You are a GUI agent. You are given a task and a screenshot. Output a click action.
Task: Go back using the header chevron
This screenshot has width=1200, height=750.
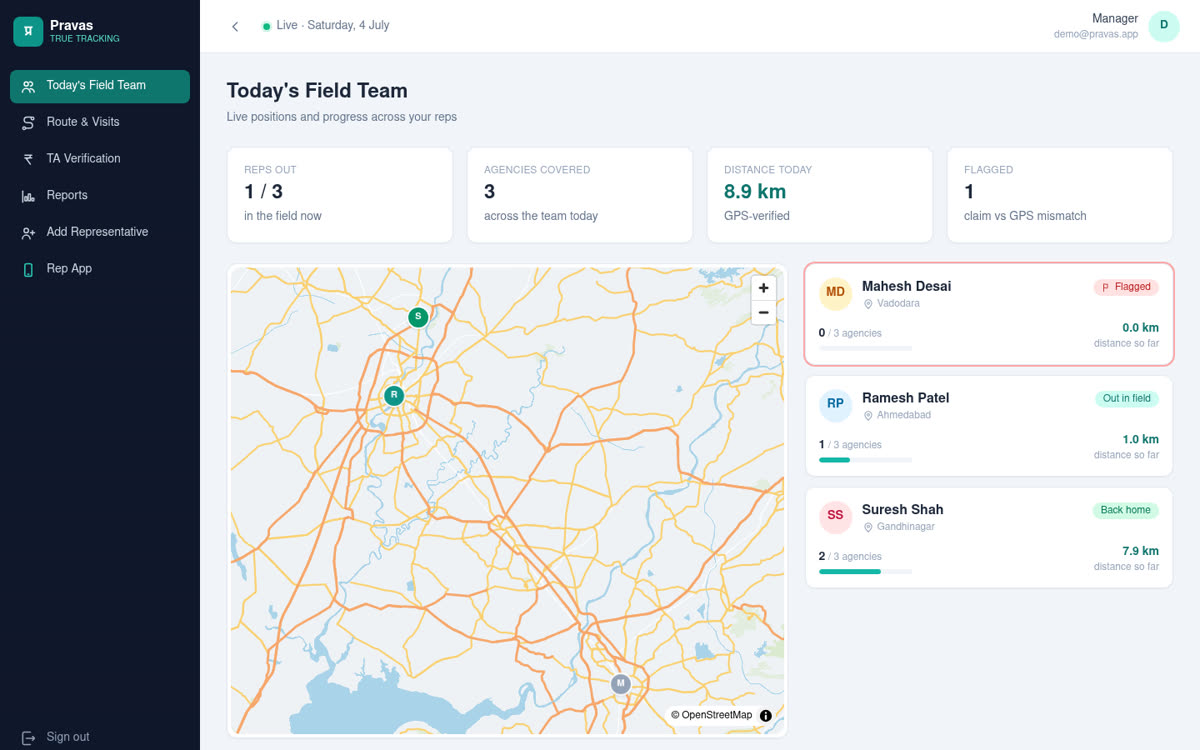[235, 26]
